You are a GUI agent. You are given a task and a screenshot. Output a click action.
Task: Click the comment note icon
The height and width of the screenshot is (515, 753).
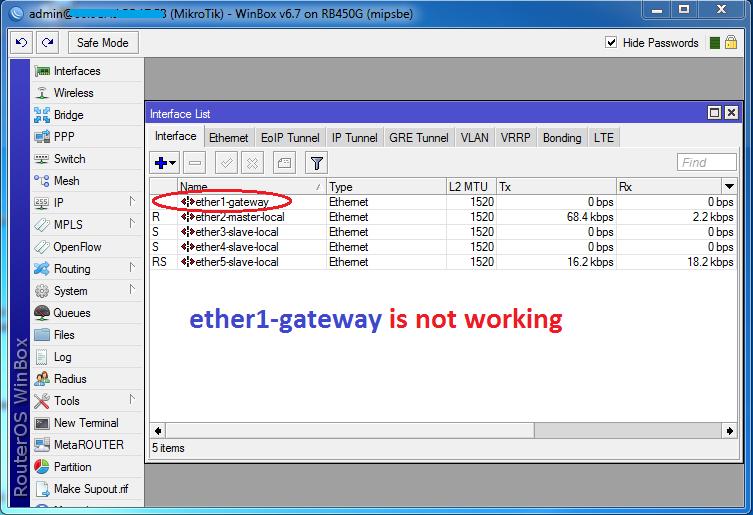tap(284, 163)
